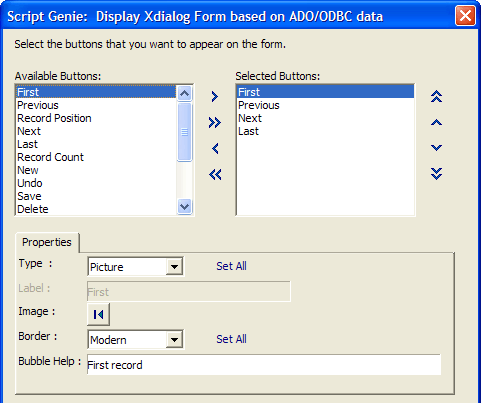Open the Type dropdown showing Picture

pos(174,267)
